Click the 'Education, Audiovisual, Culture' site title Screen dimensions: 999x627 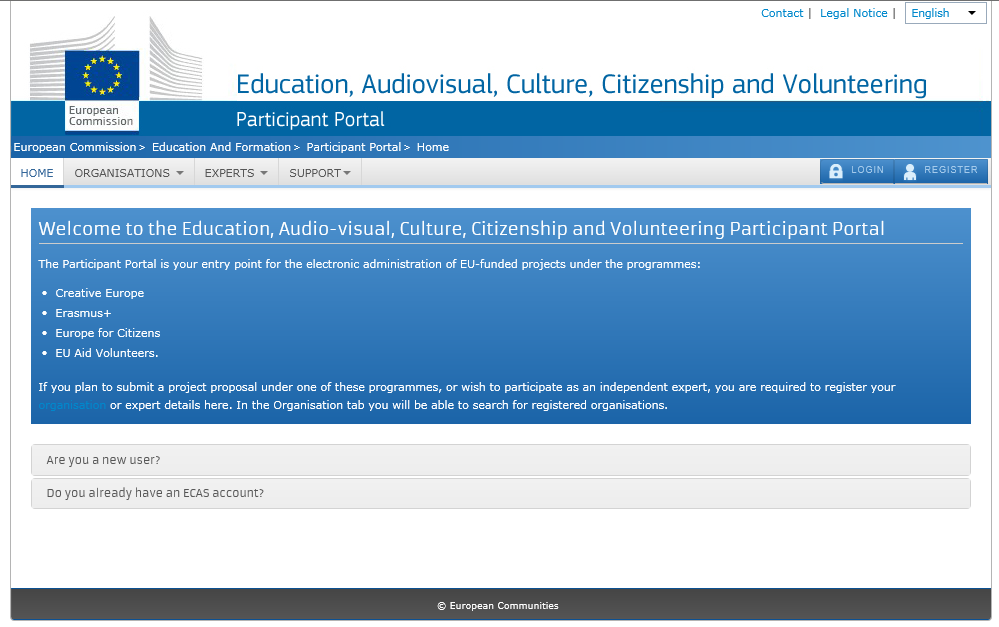(x=581, y=85)
